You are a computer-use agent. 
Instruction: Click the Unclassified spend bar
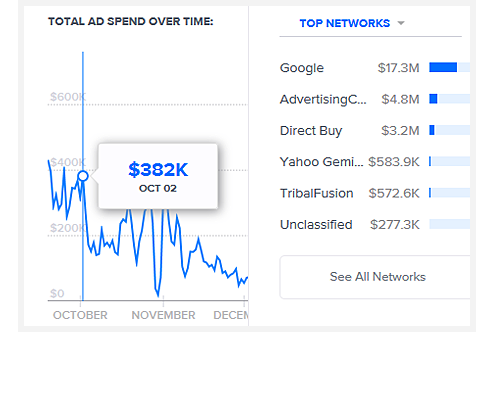coord(450,224)
